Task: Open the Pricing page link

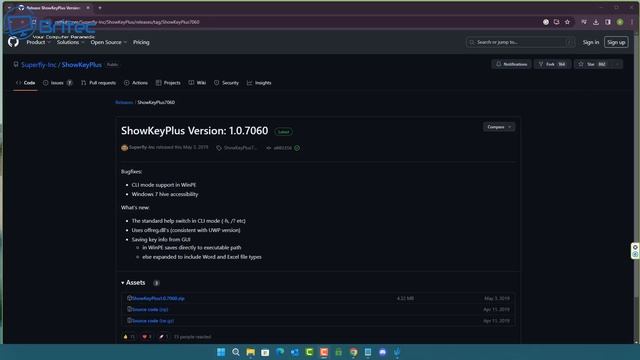Action: click(x=141, y=42)
